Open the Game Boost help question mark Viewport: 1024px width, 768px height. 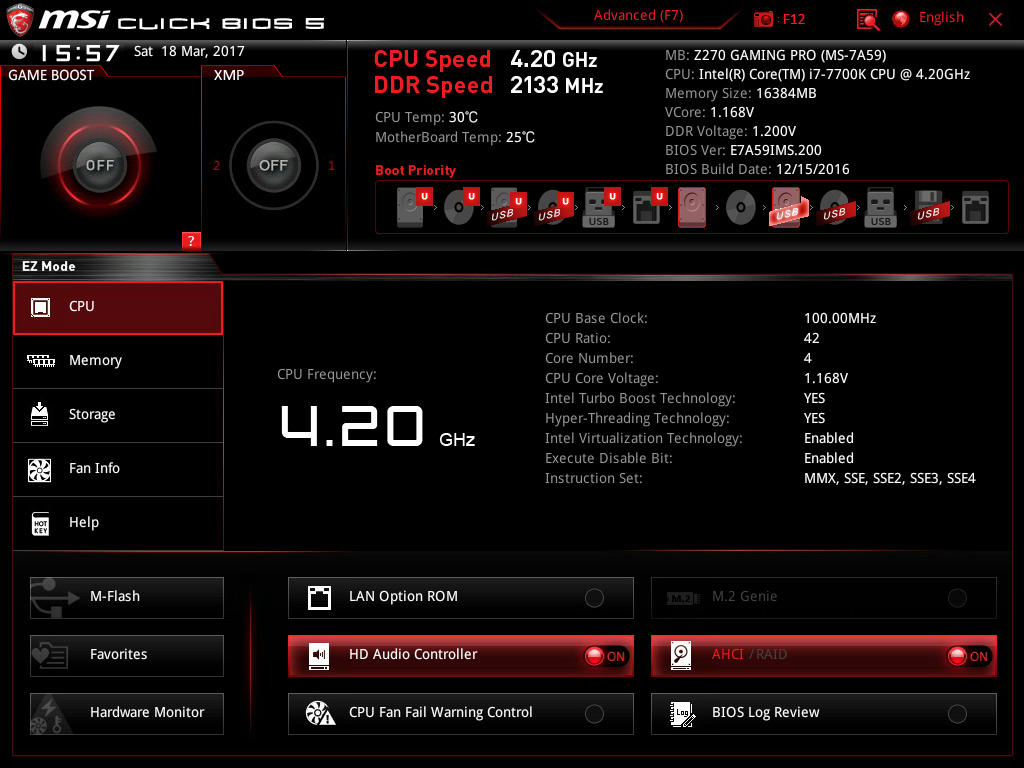click(190, 240)
